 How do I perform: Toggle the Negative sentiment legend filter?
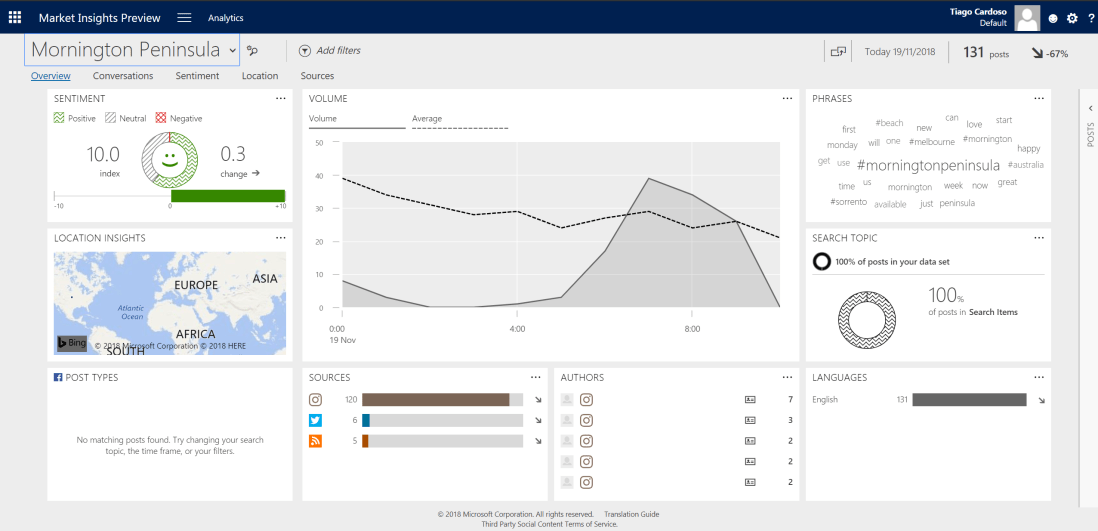pyautogui.click(x=161, y=118)
